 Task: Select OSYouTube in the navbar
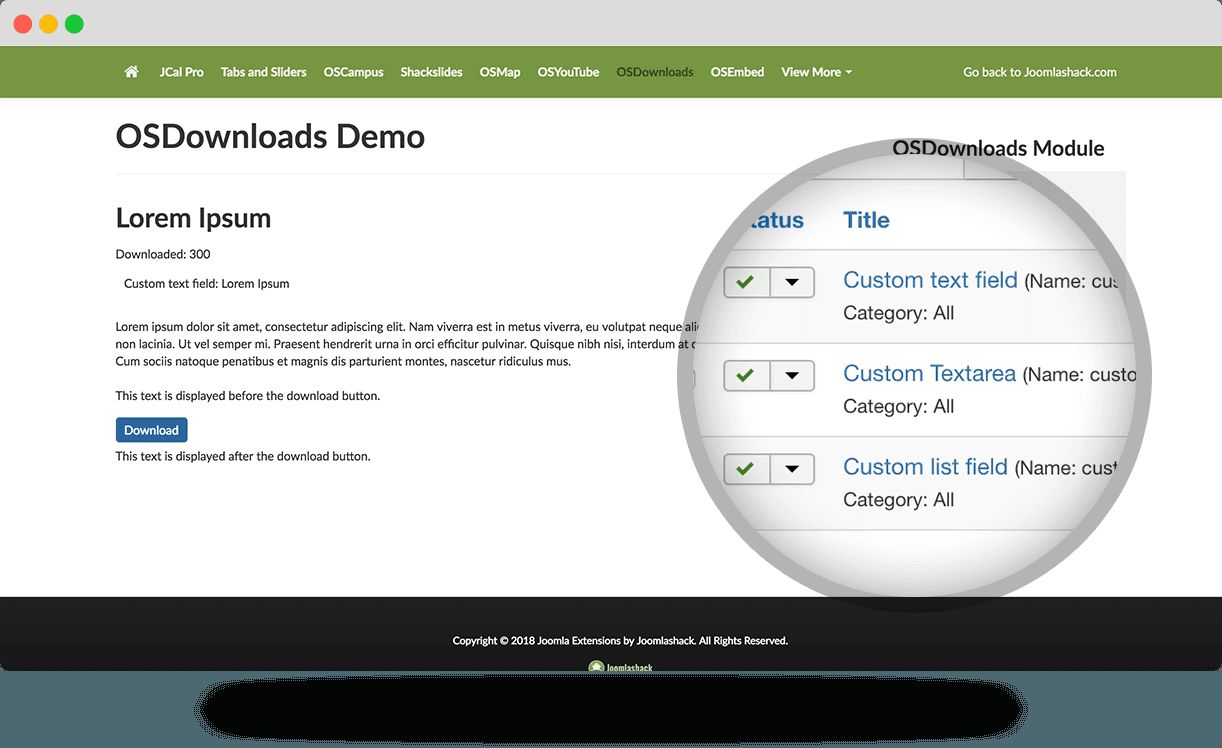[568, 72]
